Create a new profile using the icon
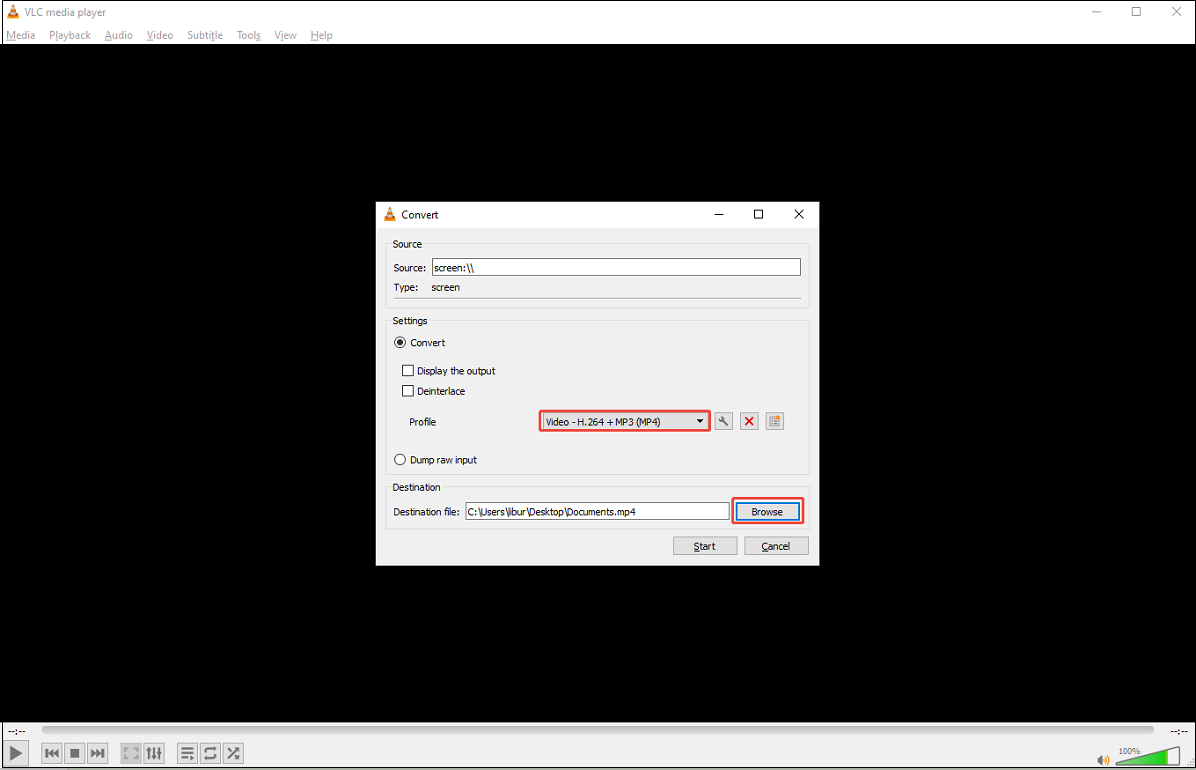The width and height of the screenshot is (1196, 770). (774, 421)
